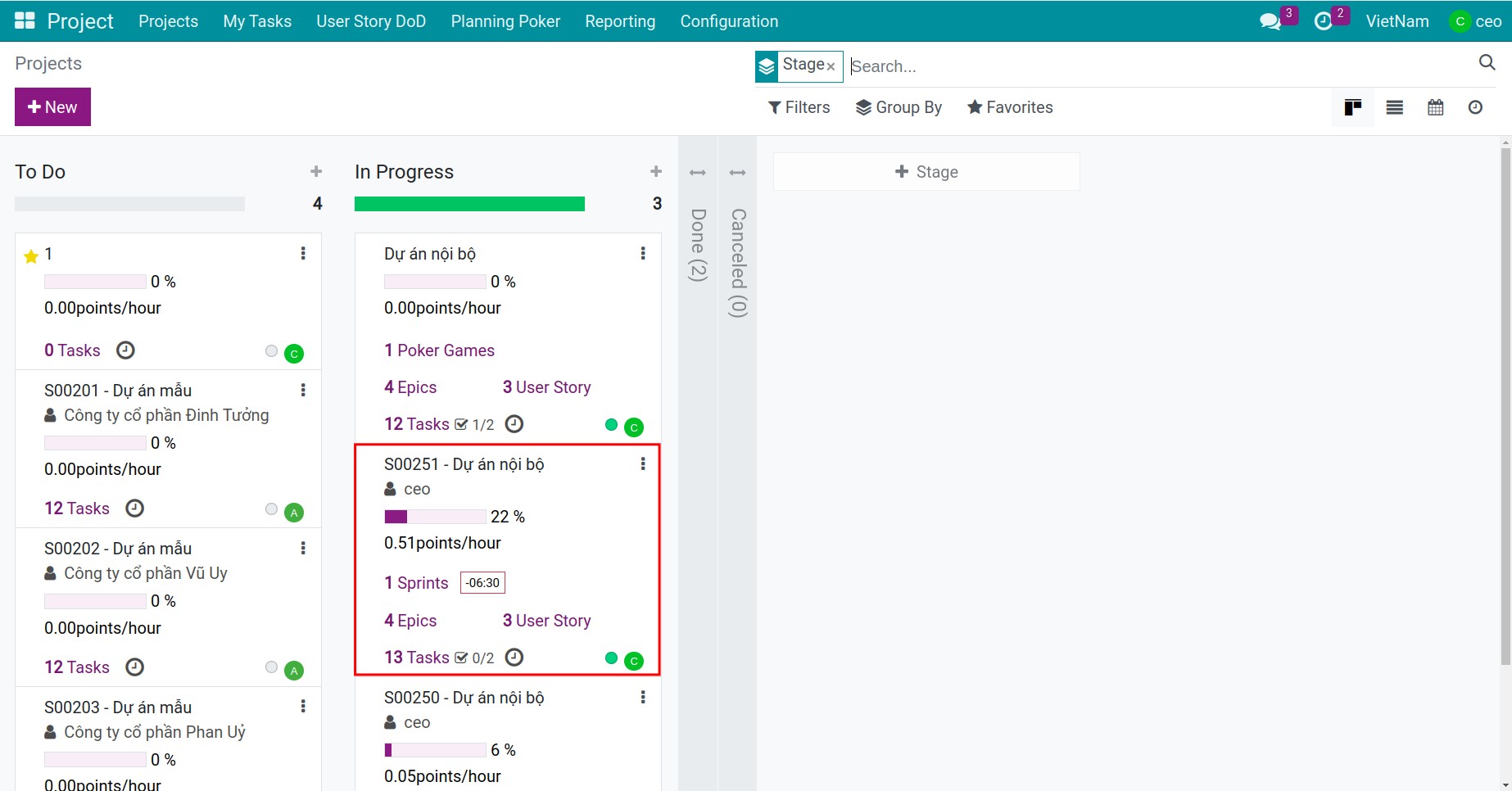1512x791 pixels.
Task: Open the Projects menu
Action: (168, 21)
